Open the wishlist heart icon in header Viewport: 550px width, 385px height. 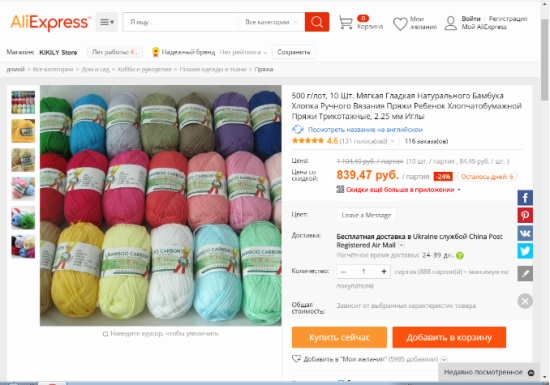(400, 24)
